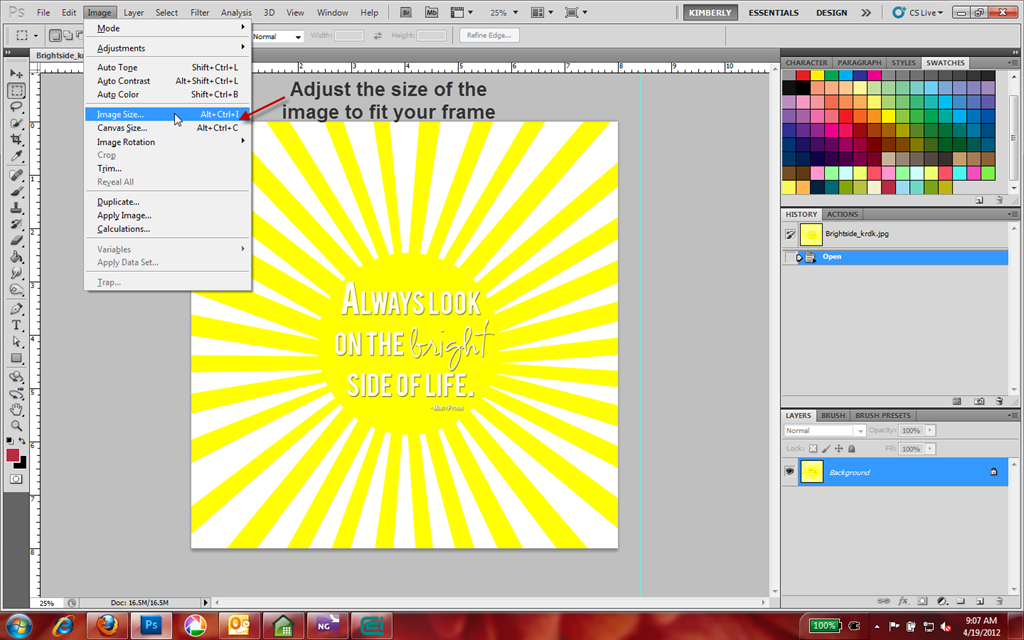Image resolution: width=1024 pixels, height=640 pixels.
Task: Switch to the Brush panel tab
Action: pyautogui.click(x=833, y=415)
